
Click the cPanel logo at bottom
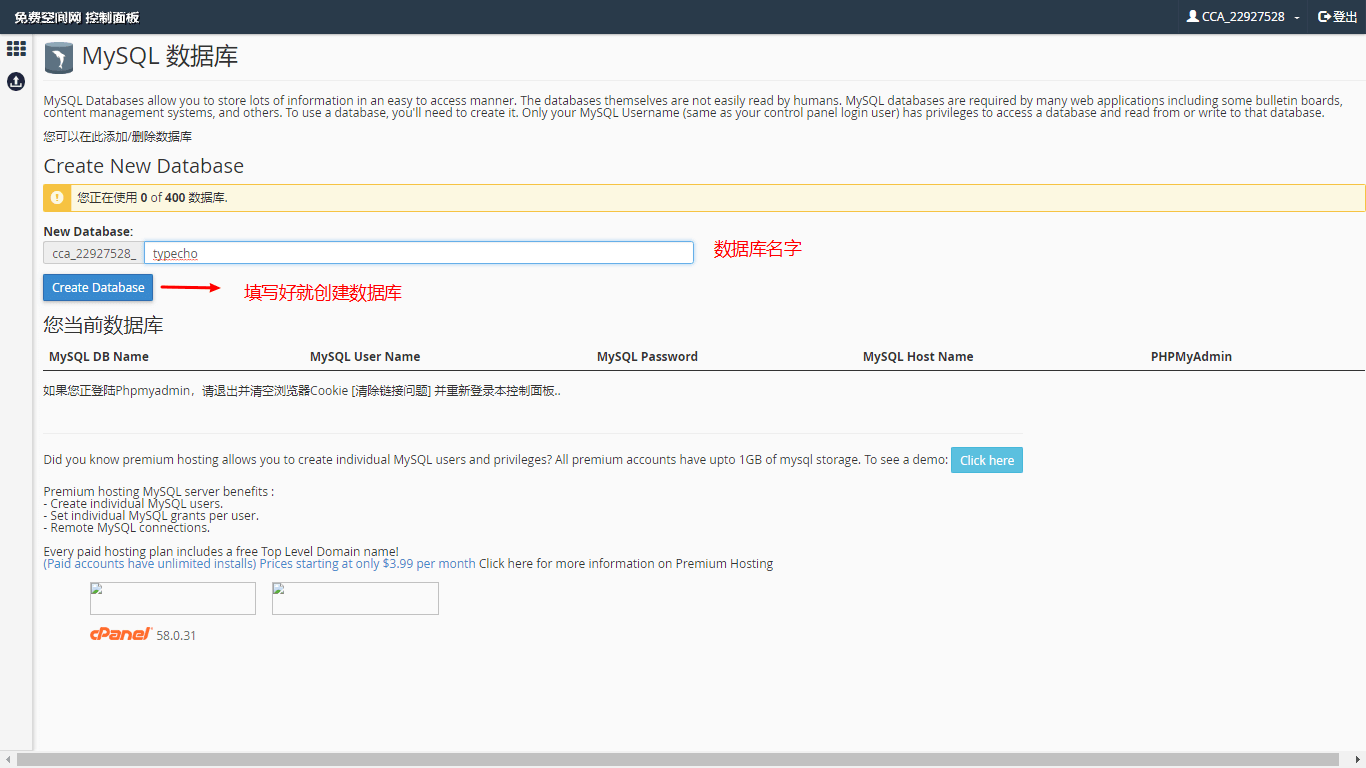[x=121, y=634]
